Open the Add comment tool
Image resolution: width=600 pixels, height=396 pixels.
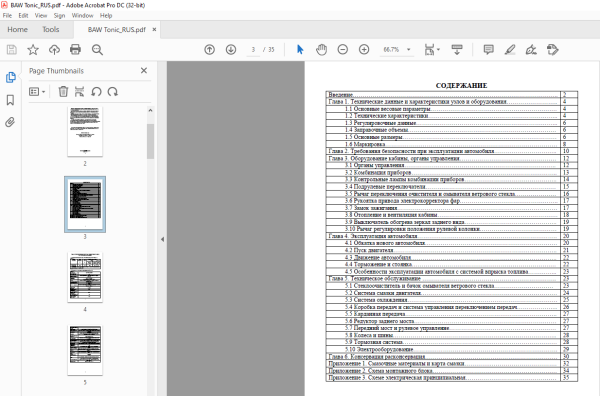[488, 49]
